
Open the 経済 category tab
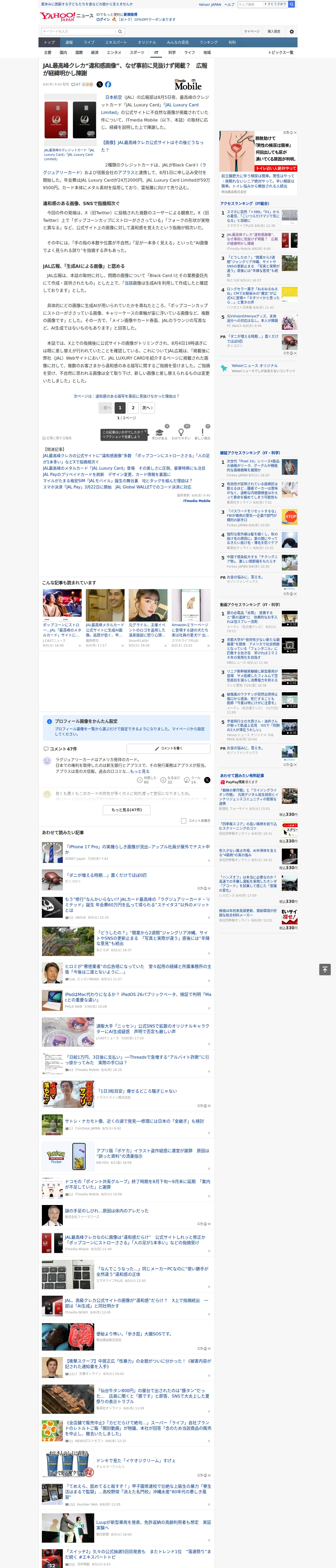coord(94,53)
